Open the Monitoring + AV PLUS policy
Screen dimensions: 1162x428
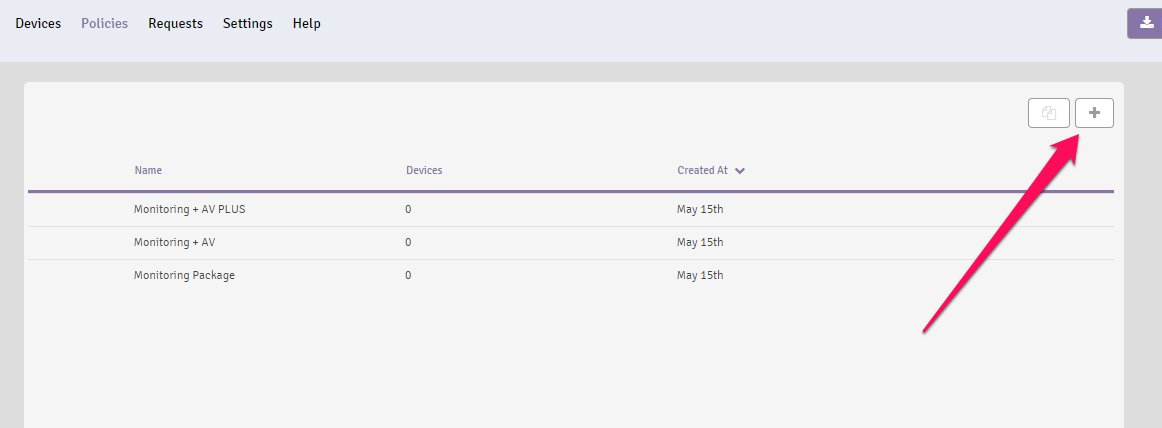[190, 210]
